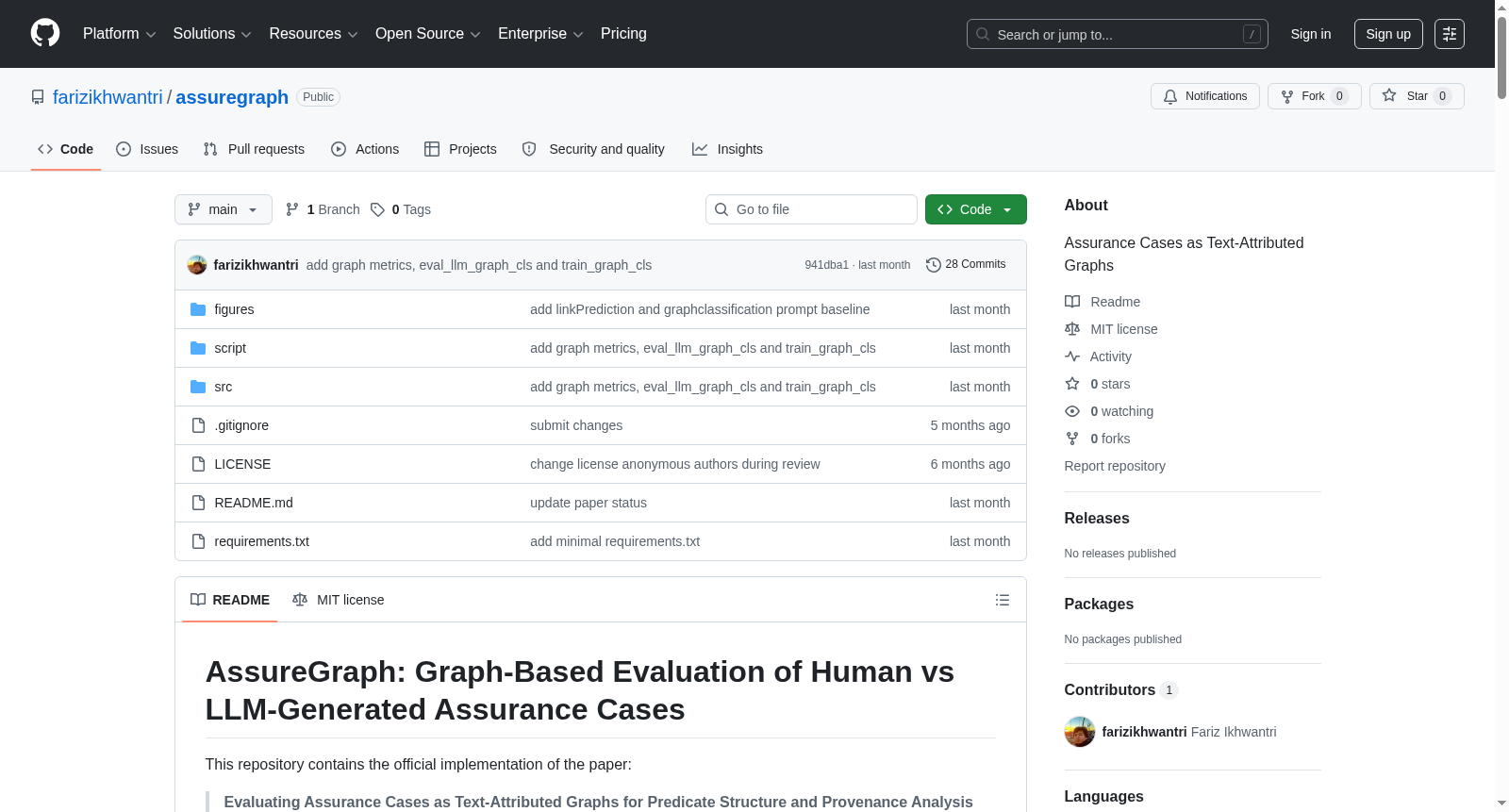Select the MIT license tab in the file viewer
This screenshot has width=1509, height=812.
pos(339,600)
